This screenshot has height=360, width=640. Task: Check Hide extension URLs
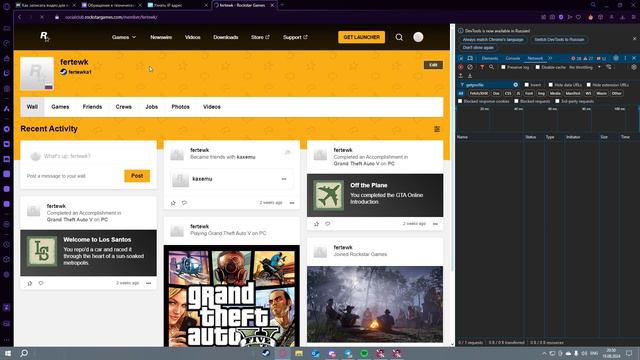pos(589,85)
